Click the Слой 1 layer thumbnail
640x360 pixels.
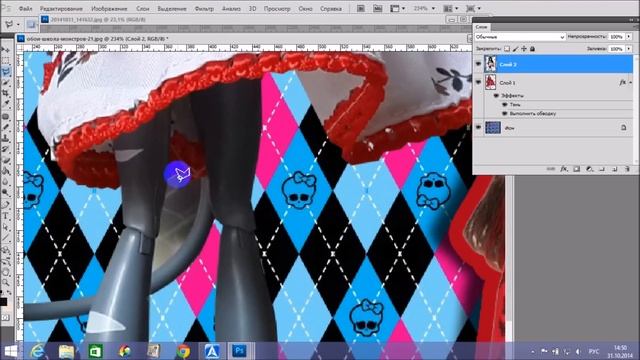[x=490, y=82]
